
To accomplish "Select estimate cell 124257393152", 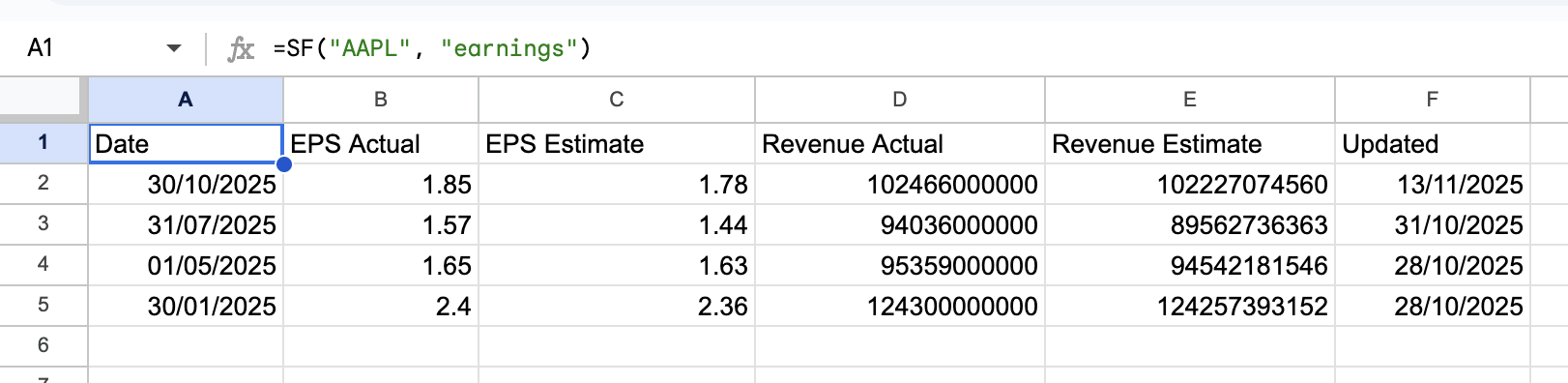I will coord(1190,306).
